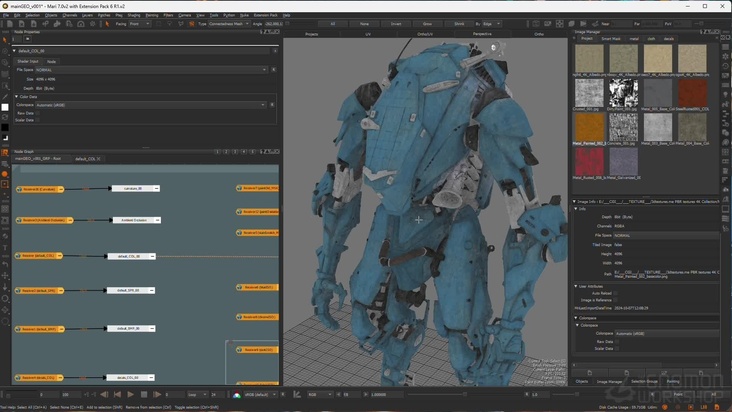Click the white foreground color swatch
This screenshot has width=732, height=412.
point(5,107)
